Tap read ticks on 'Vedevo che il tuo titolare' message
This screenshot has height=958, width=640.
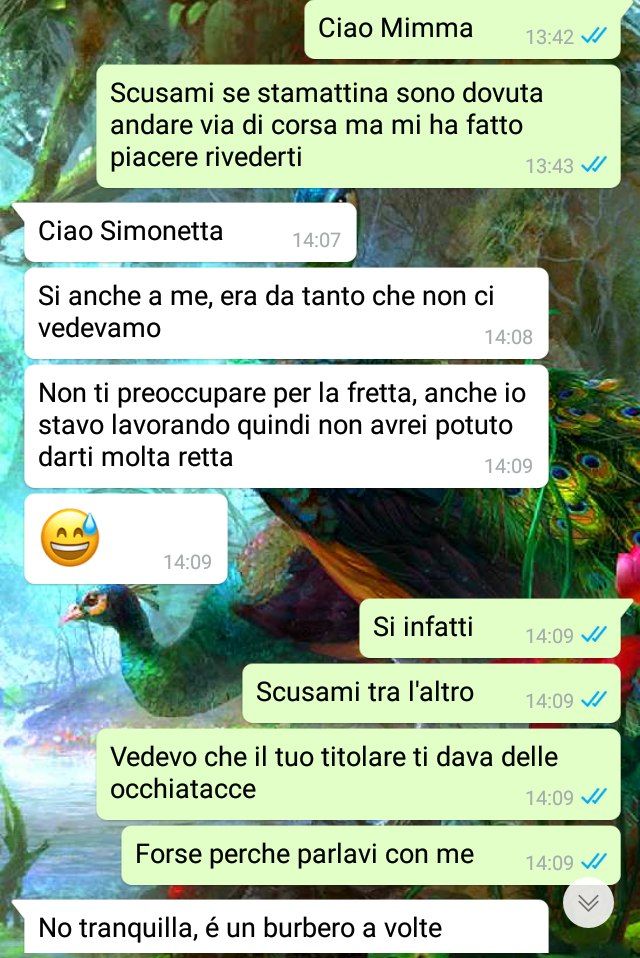pos(594,797)
